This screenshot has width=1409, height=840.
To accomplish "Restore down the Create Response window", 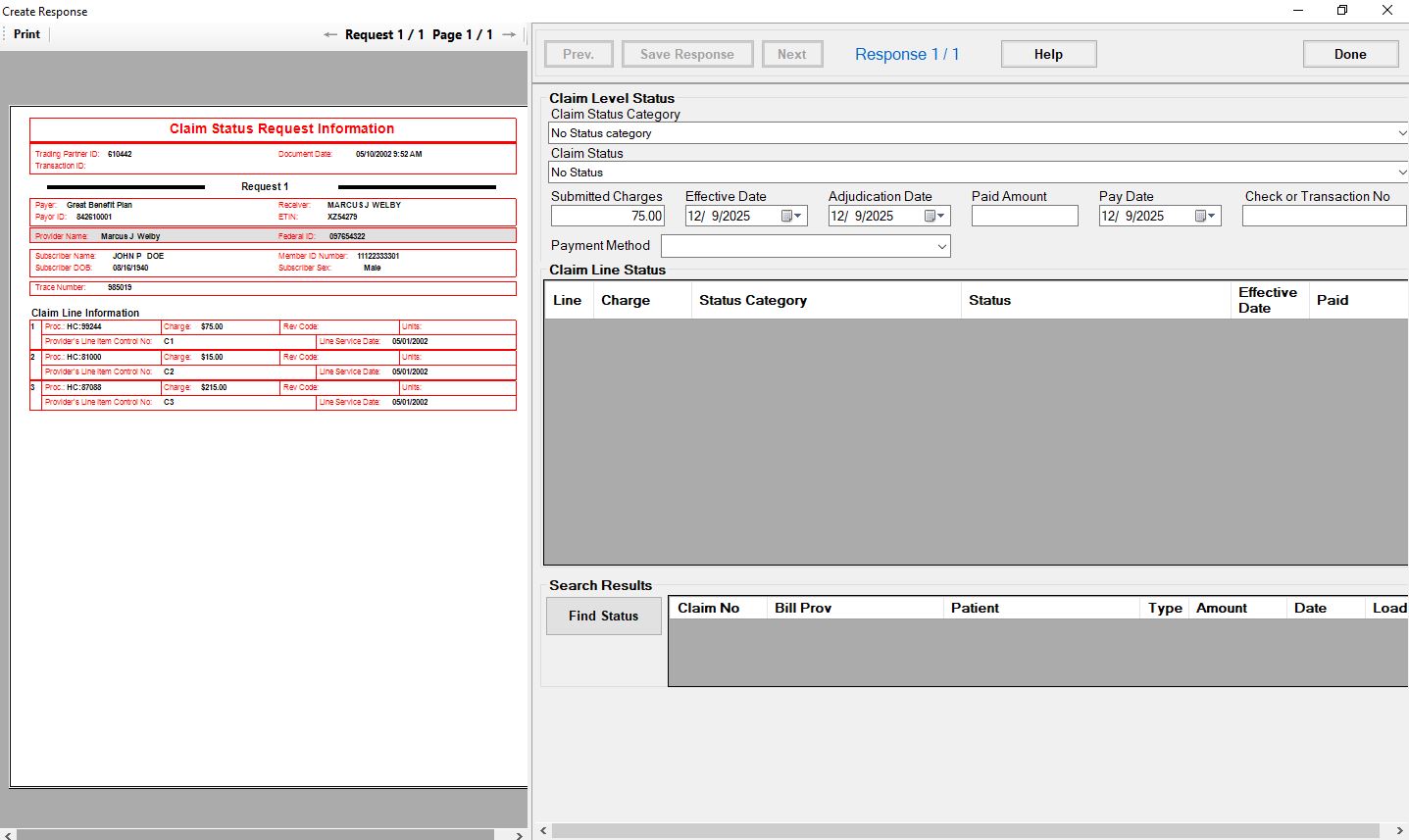I will (1342, 11).
